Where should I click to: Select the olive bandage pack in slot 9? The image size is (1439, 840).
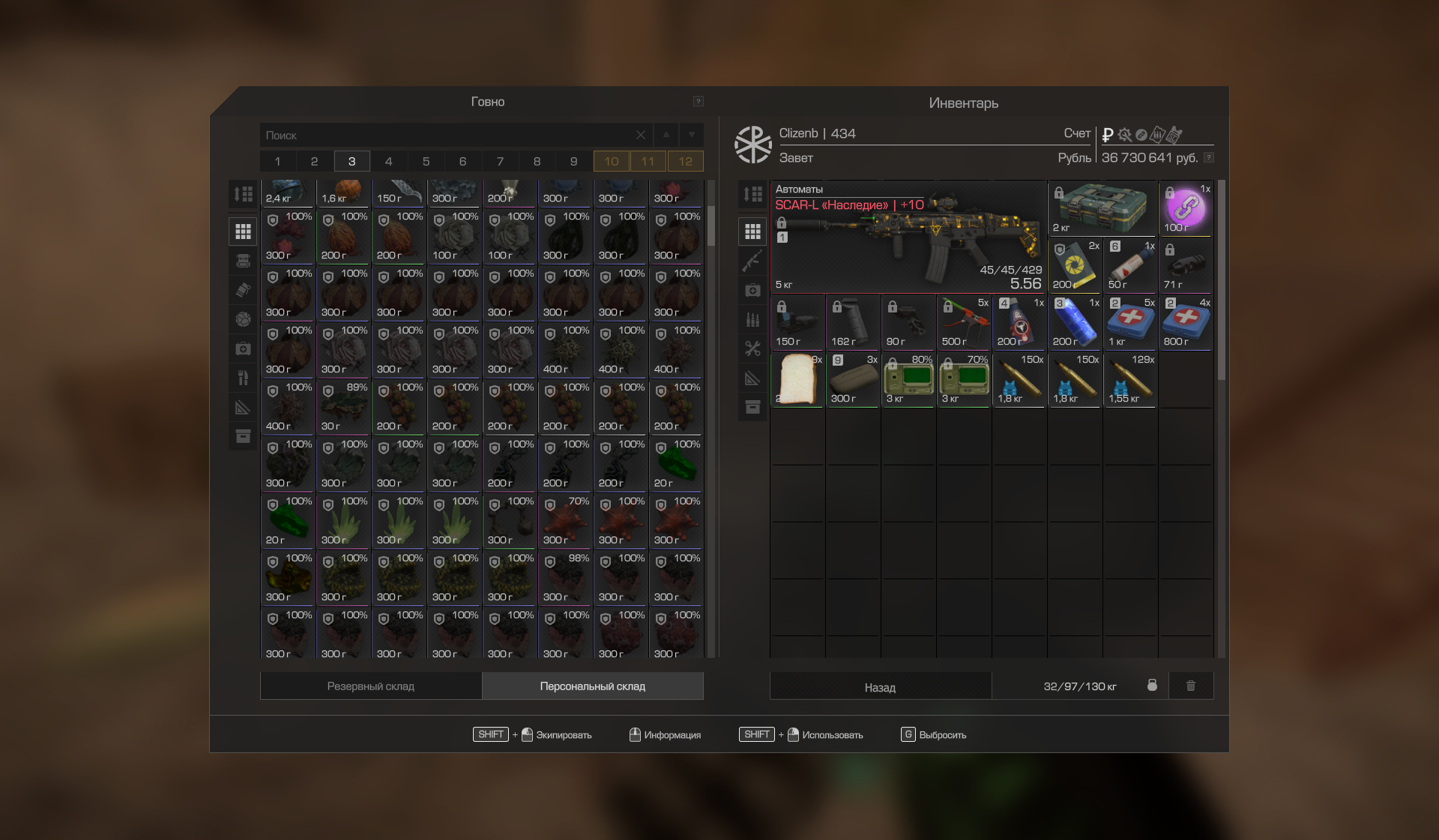coord(853,378)
